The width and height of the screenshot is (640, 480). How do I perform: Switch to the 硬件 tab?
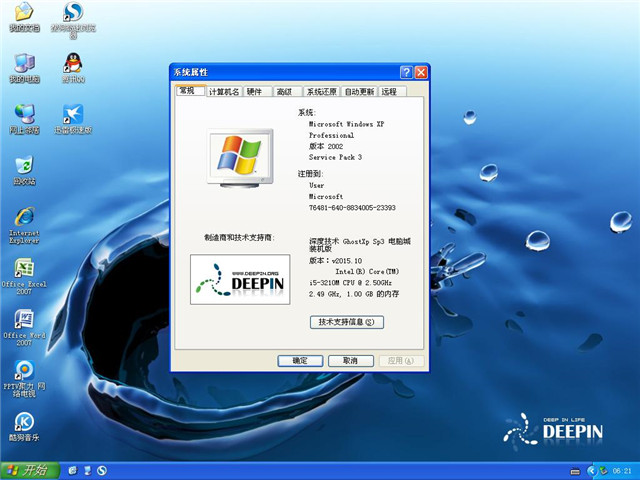(256, 92)
